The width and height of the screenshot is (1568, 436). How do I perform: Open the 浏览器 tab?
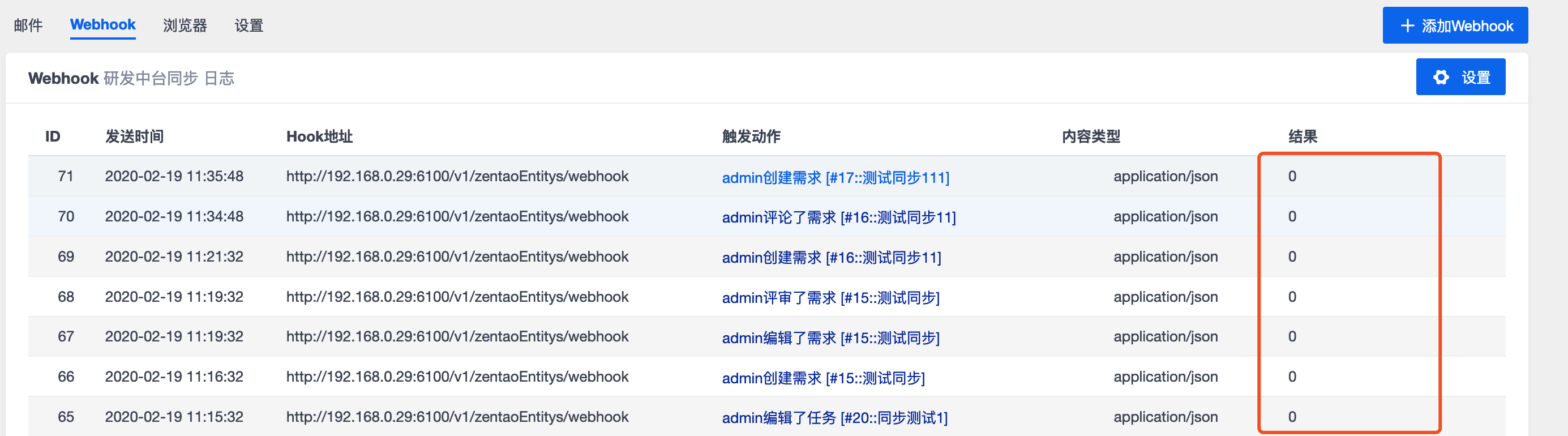tap(185, 25)
